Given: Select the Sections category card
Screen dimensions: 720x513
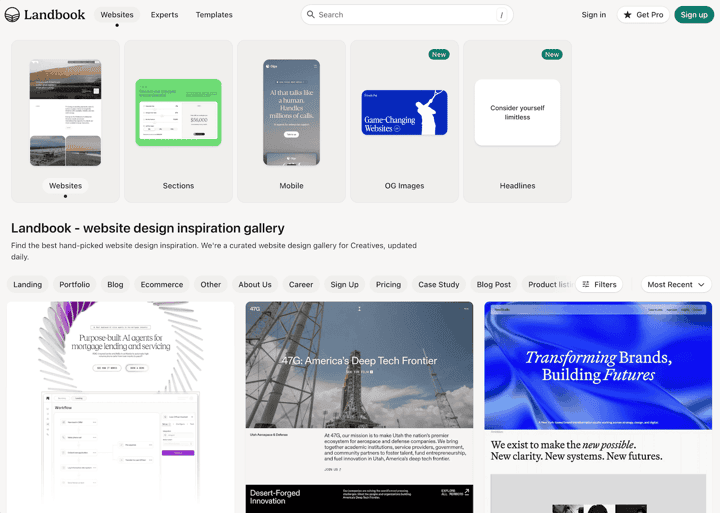Looking at the screenshot, I should pos(178,121).
